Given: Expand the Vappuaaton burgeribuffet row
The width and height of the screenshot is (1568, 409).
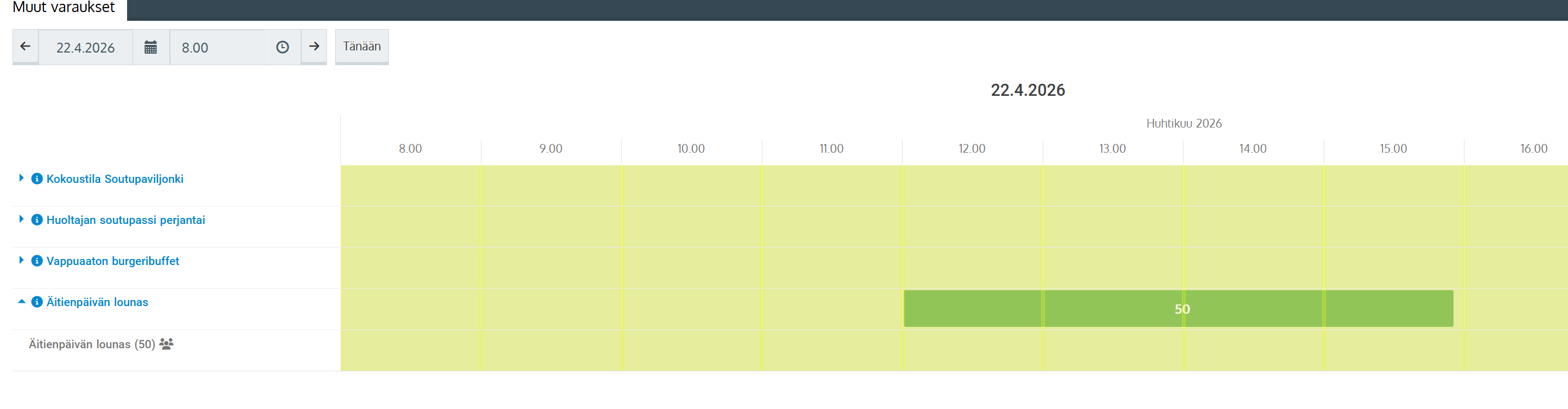Looking at the screenshot, I should click(x=21, y=261).
